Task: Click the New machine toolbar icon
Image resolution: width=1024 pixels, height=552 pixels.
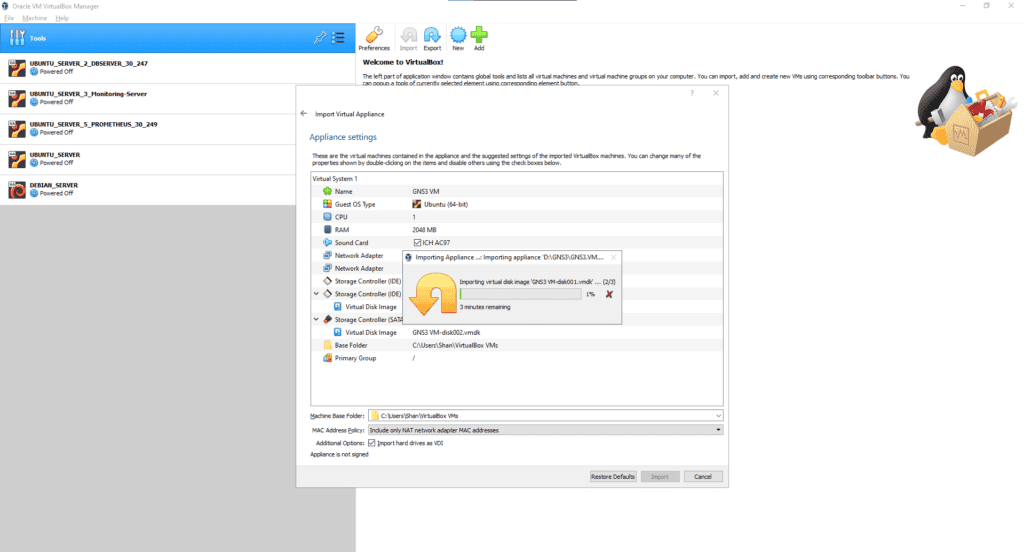Action: point(458,39)
